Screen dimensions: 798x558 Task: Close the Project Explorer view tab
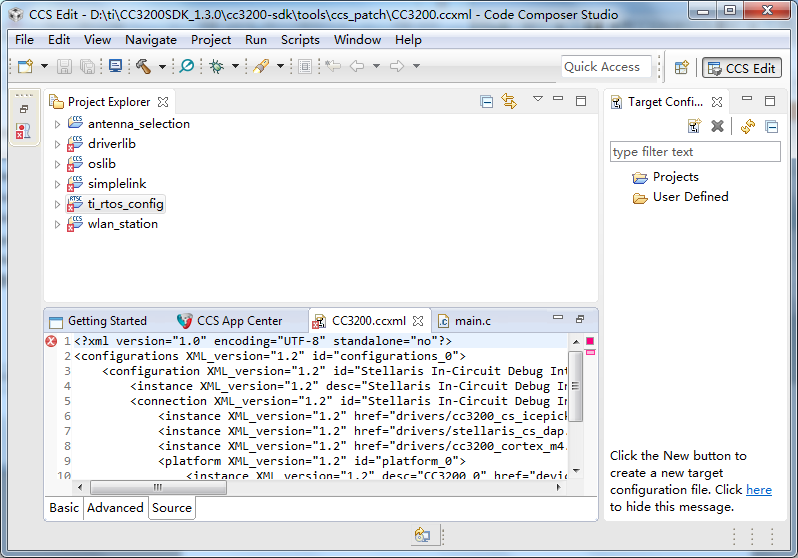pos(163,102)
